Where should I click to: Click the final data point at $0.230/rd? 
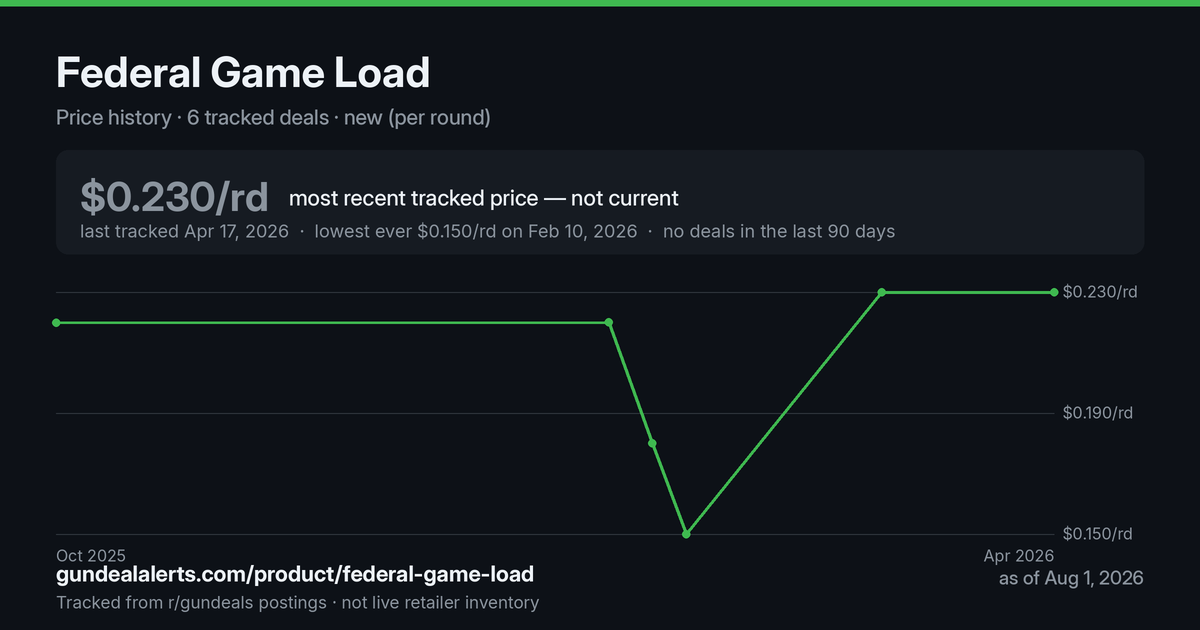point(1054,292)
